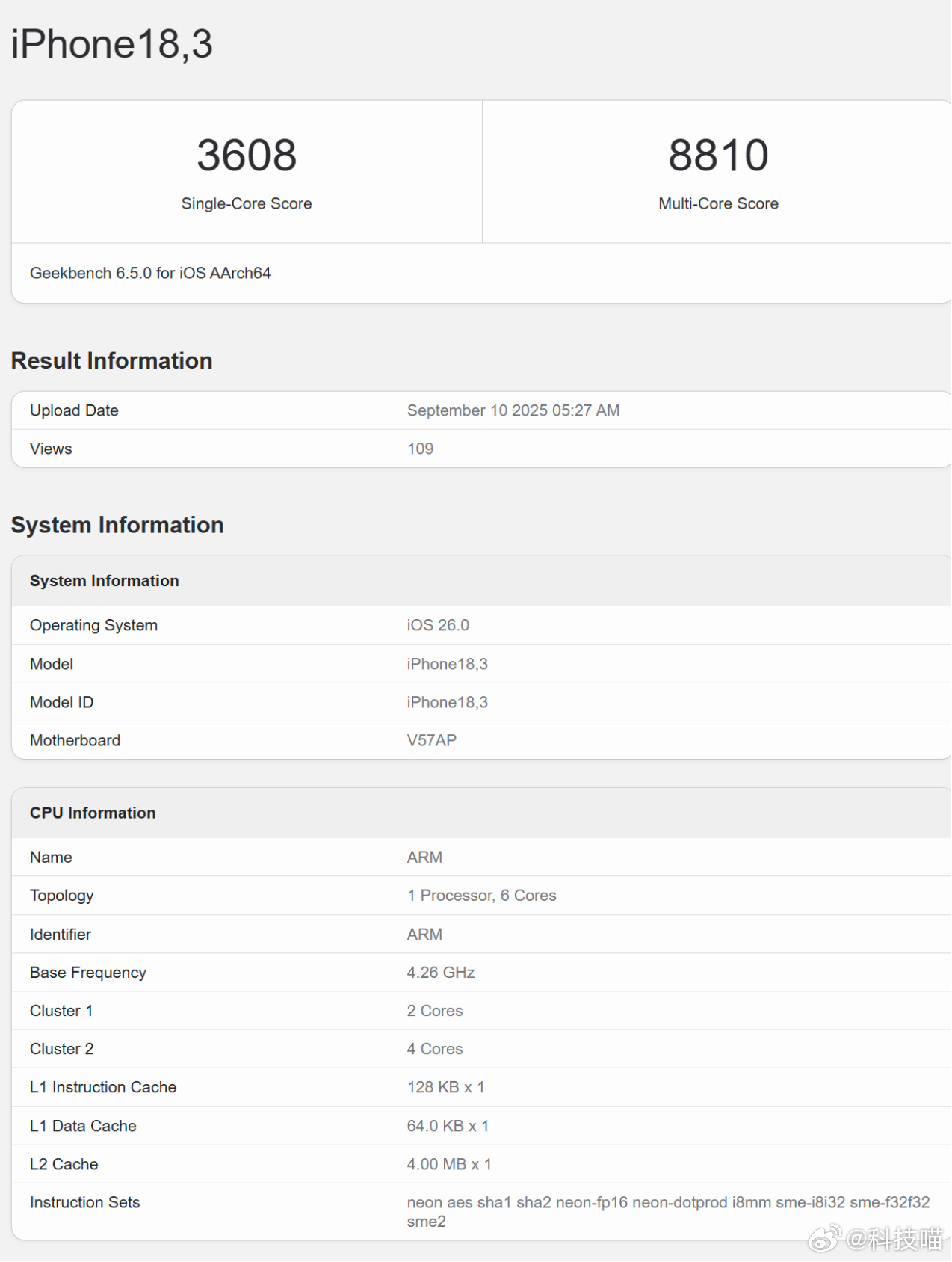Click the views count 109
Image resolution: width=952 pixels, height=1262 pixels.
coord(420,449)
